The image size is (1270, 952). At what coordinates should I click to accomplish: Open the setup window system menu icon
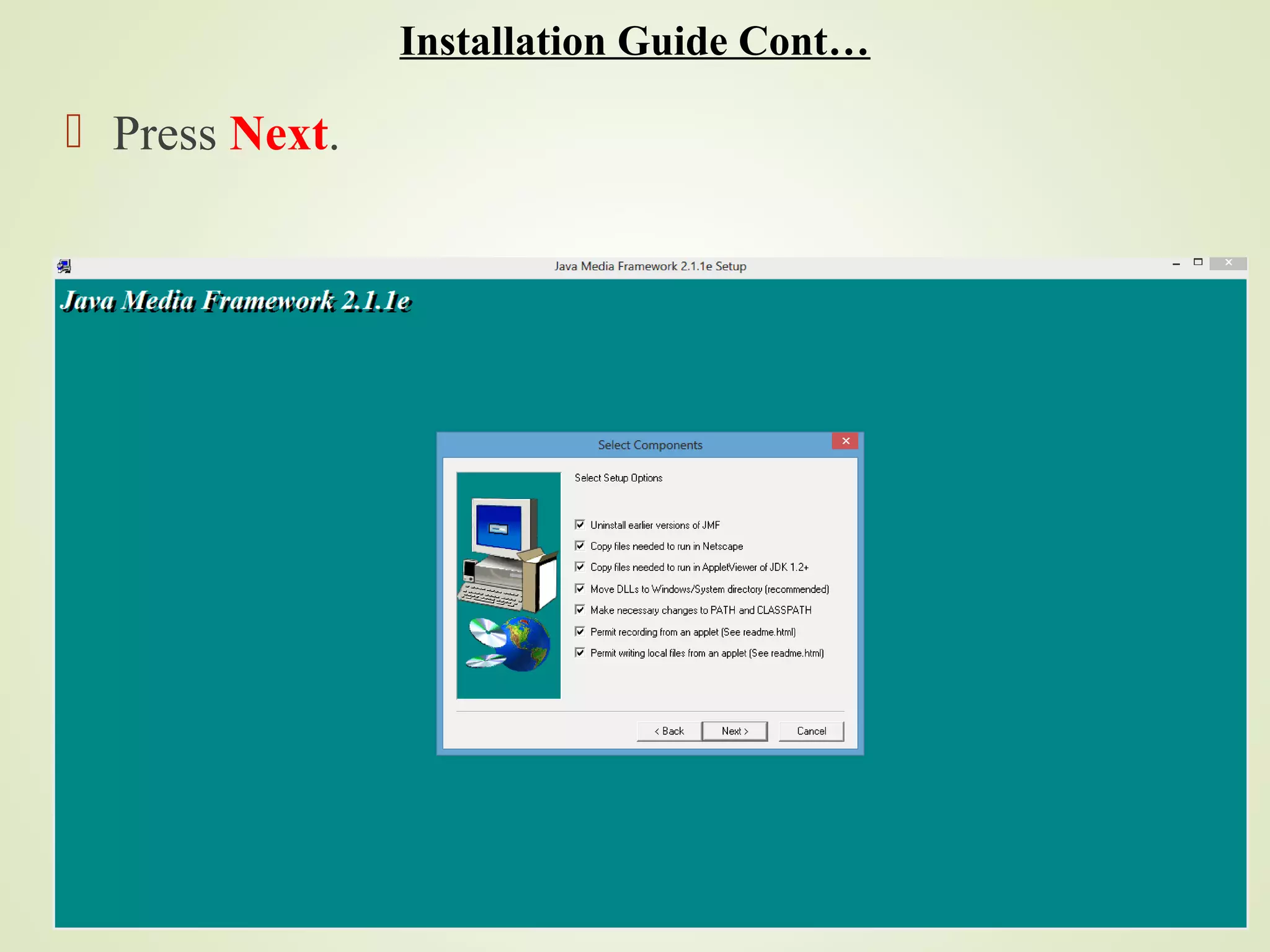64,266
